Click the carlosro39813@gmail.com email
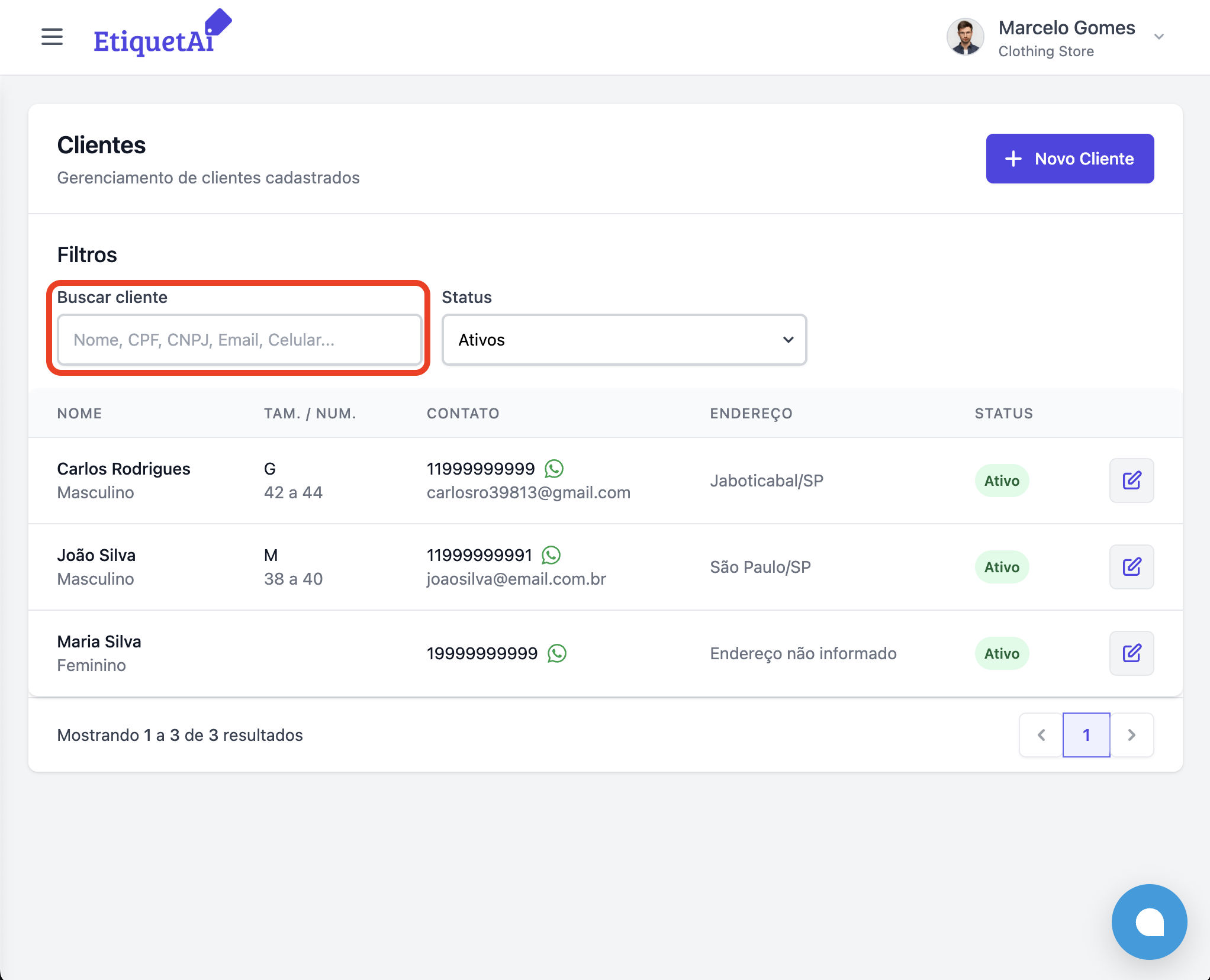This screenshot has height=980, width=1210. (x=528, y=492)
